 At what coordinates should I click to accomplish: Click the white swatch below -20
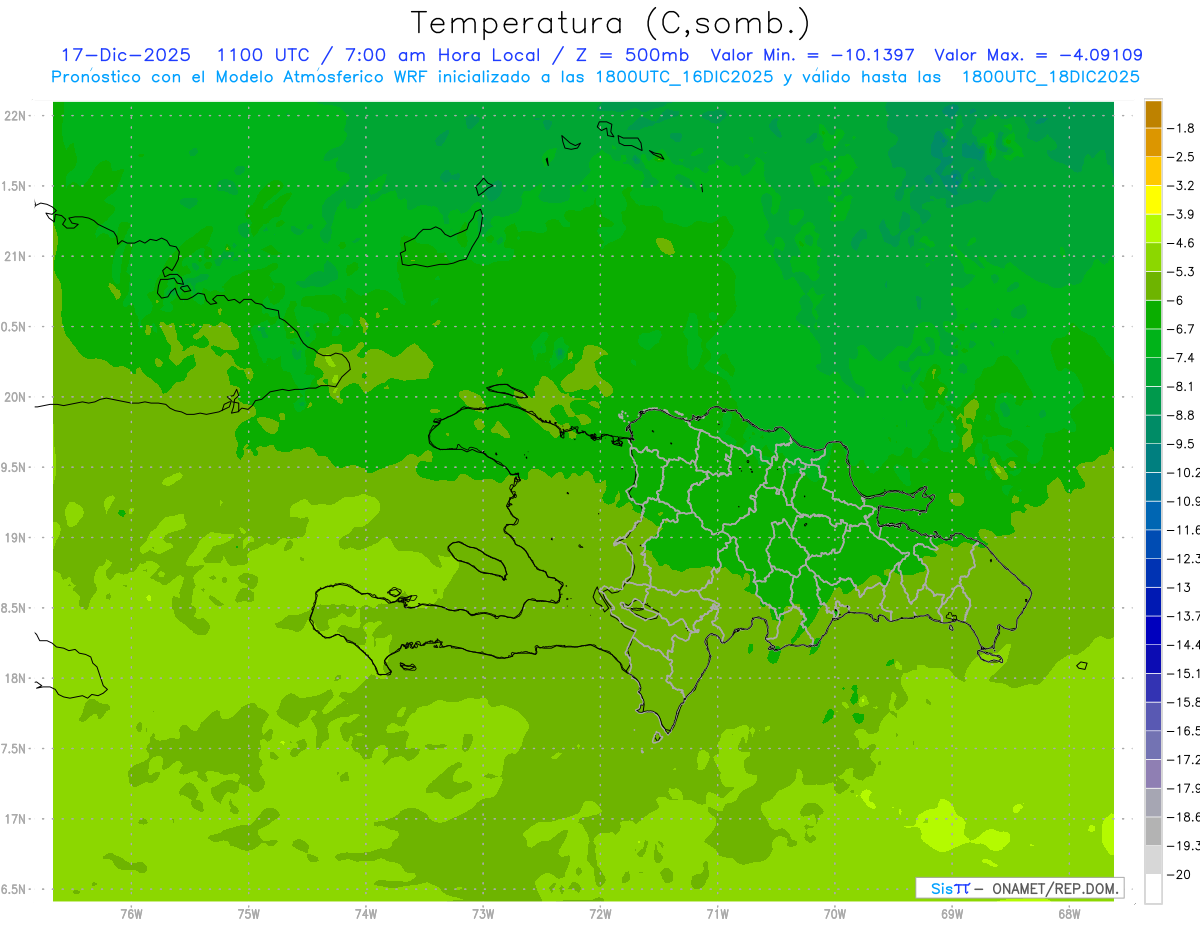point(1153,889)
